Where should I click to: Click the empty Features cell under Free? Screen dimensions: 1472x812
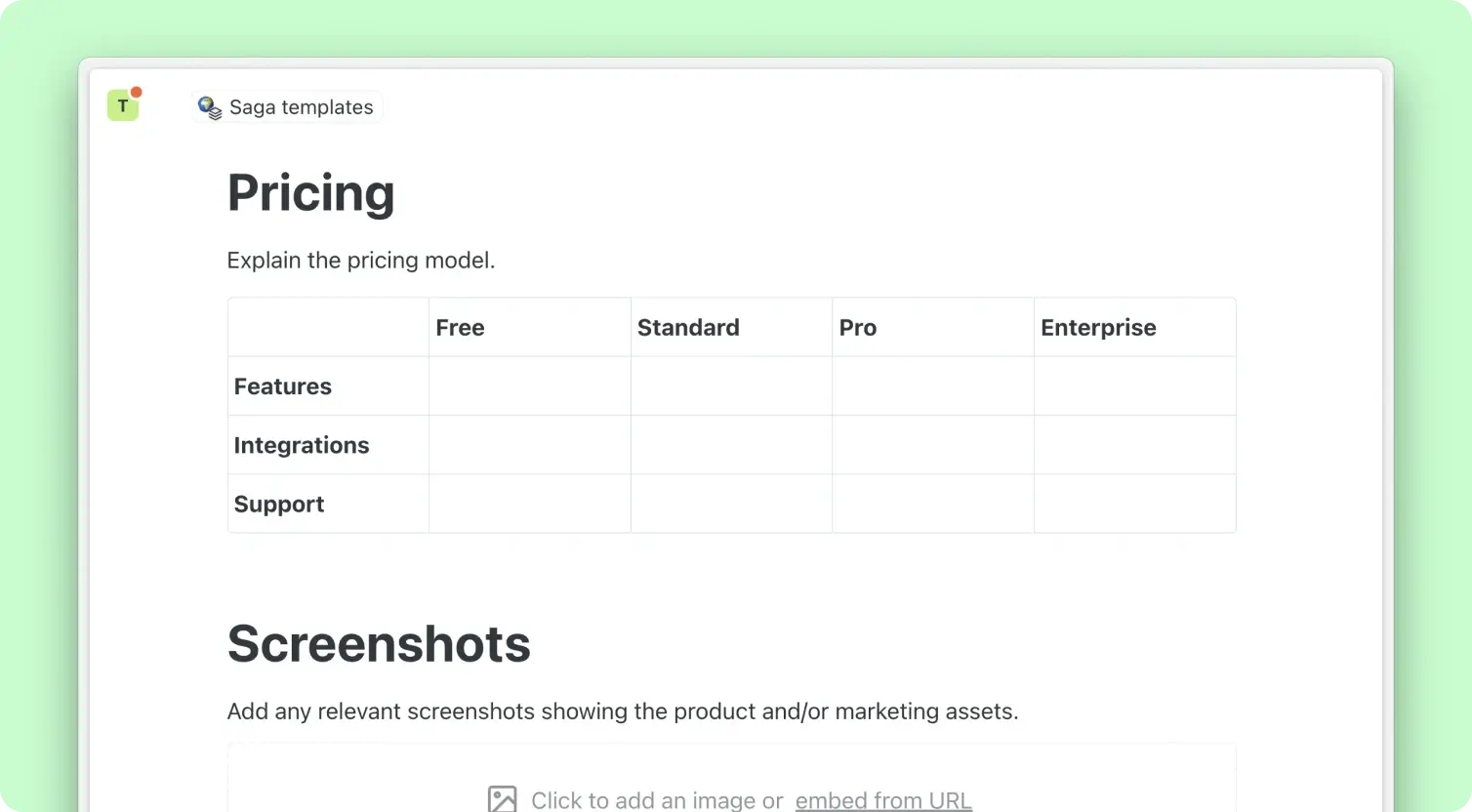[529, 386]
